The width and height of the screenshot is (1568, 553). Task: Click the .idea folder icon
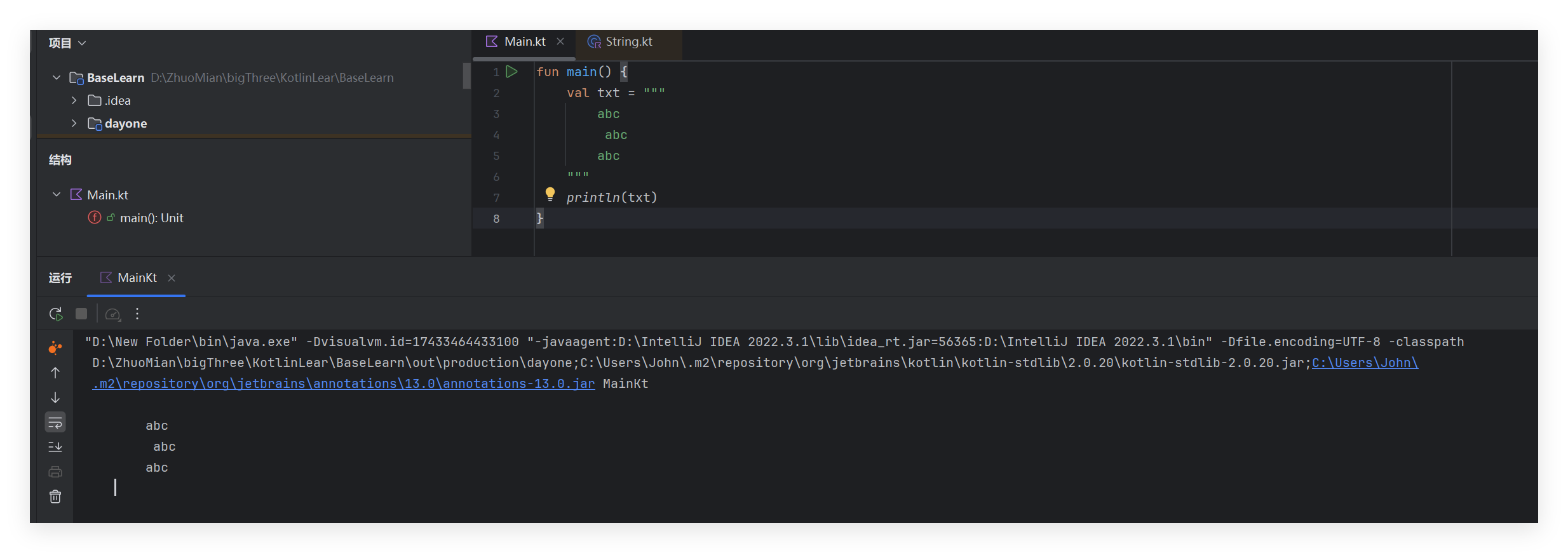[x=95, y=100]
